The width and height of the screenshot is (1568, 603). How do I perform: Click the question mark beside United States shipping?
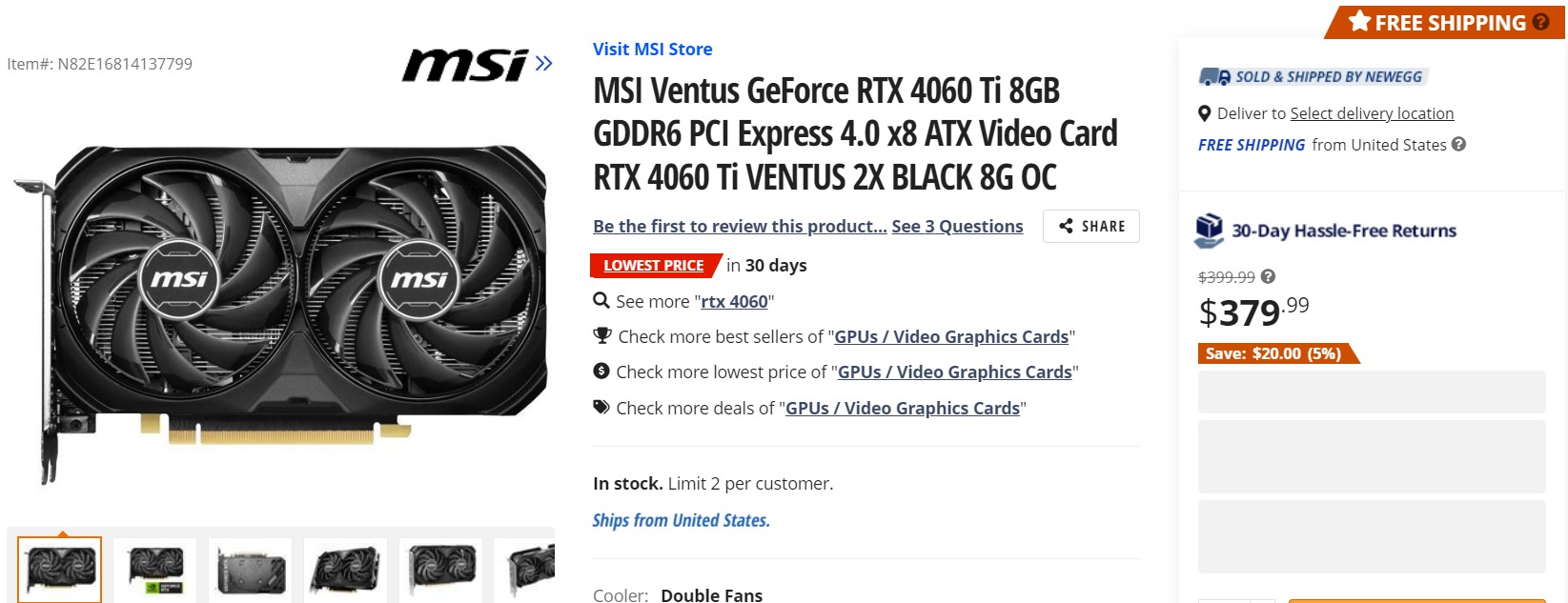(x=1458, y=145)
